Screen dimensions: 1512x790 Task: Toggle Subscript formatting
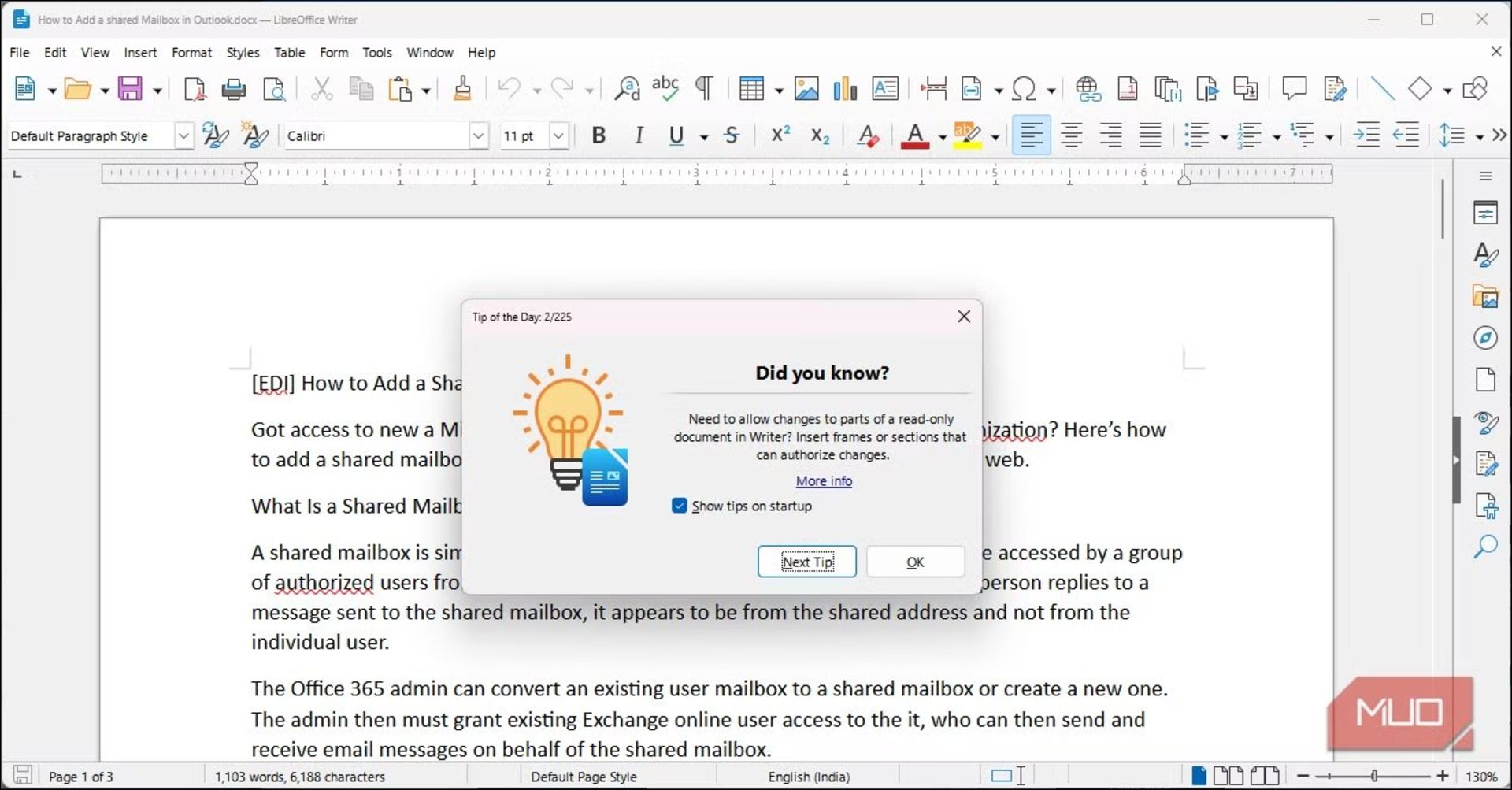(820, 136)
